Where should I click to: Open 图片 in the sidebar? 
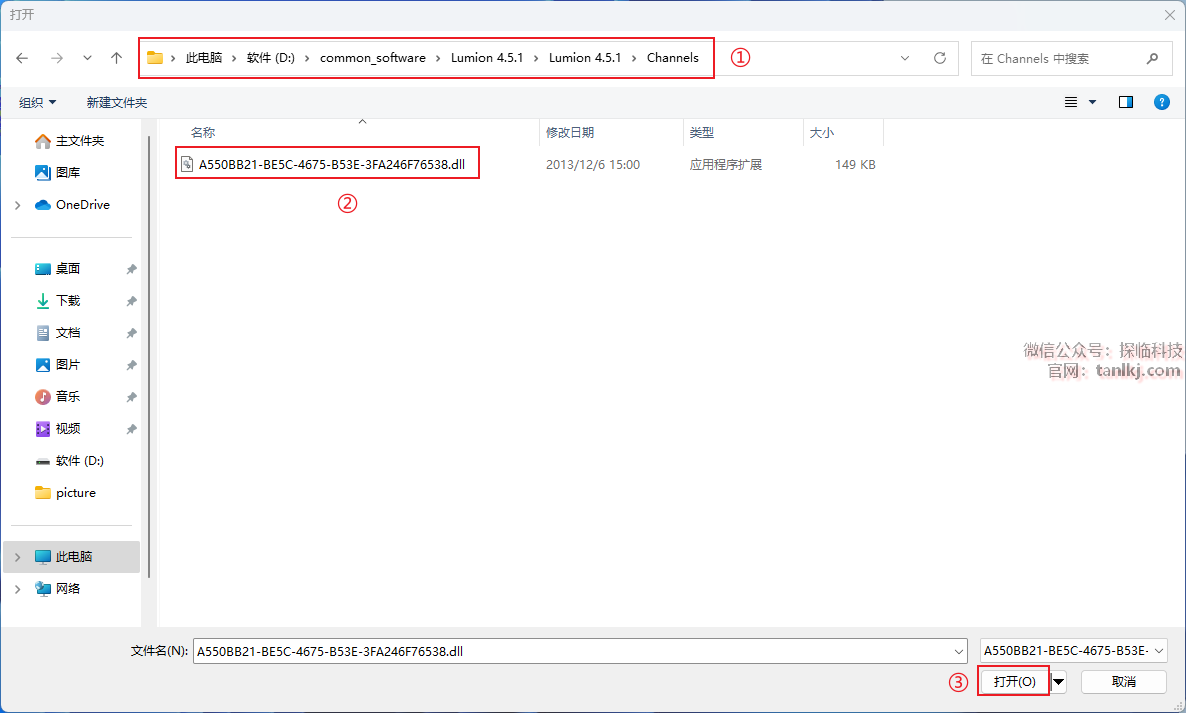click(68, 364)
